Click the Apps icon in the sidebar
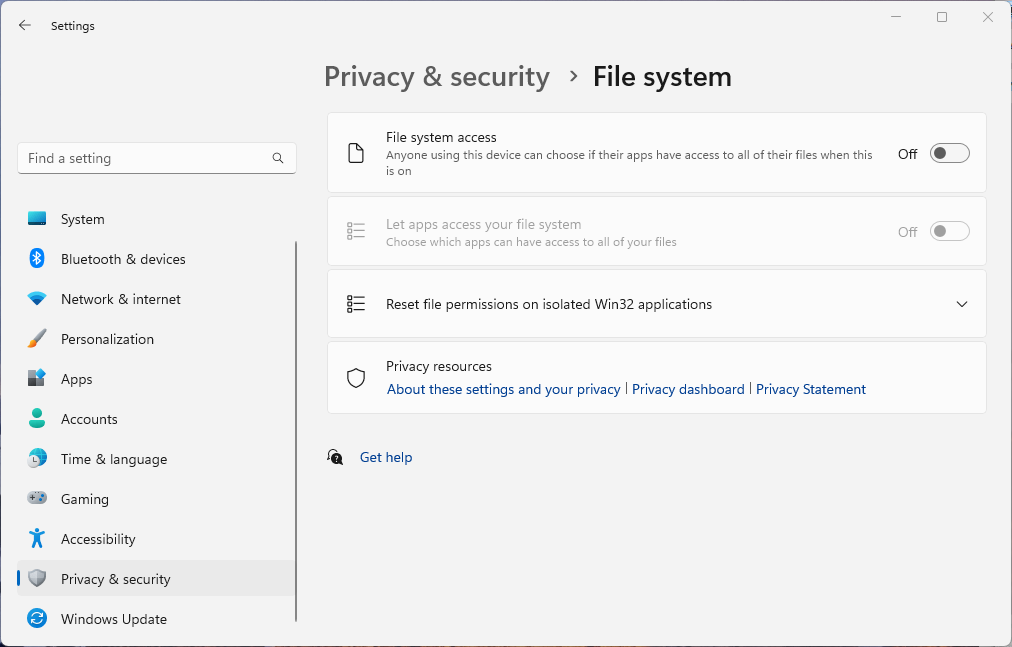This screenshot has height=647, width=1012. tap(37, 379)
